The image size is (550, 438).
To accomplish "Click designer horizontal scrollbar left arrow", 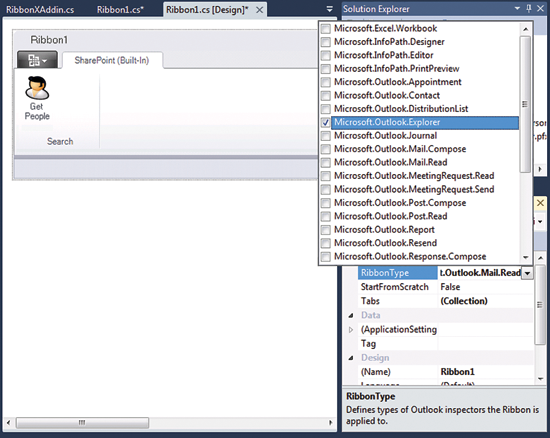I will (x=8, y=423).
